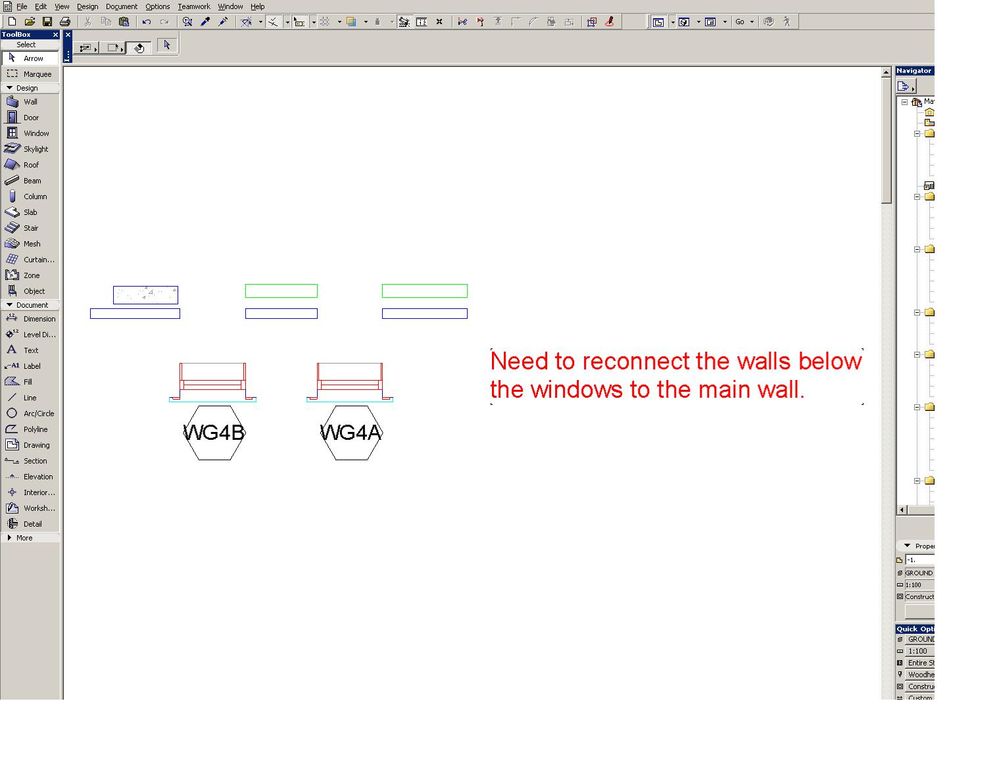Select the Arrow tool in the ToolBox
This screenshot has height=758, width=999.
[x=30, y=58]
